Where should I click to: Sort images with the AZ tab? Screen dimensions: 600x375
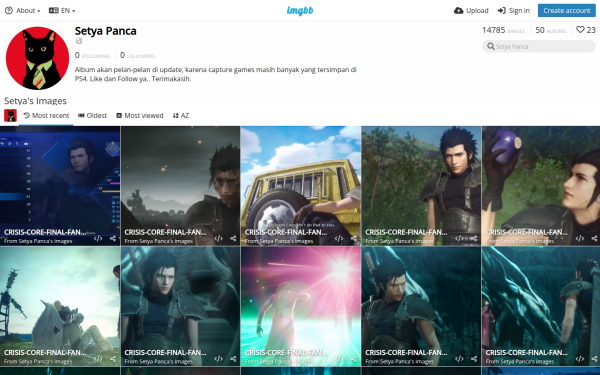[181, 116]
